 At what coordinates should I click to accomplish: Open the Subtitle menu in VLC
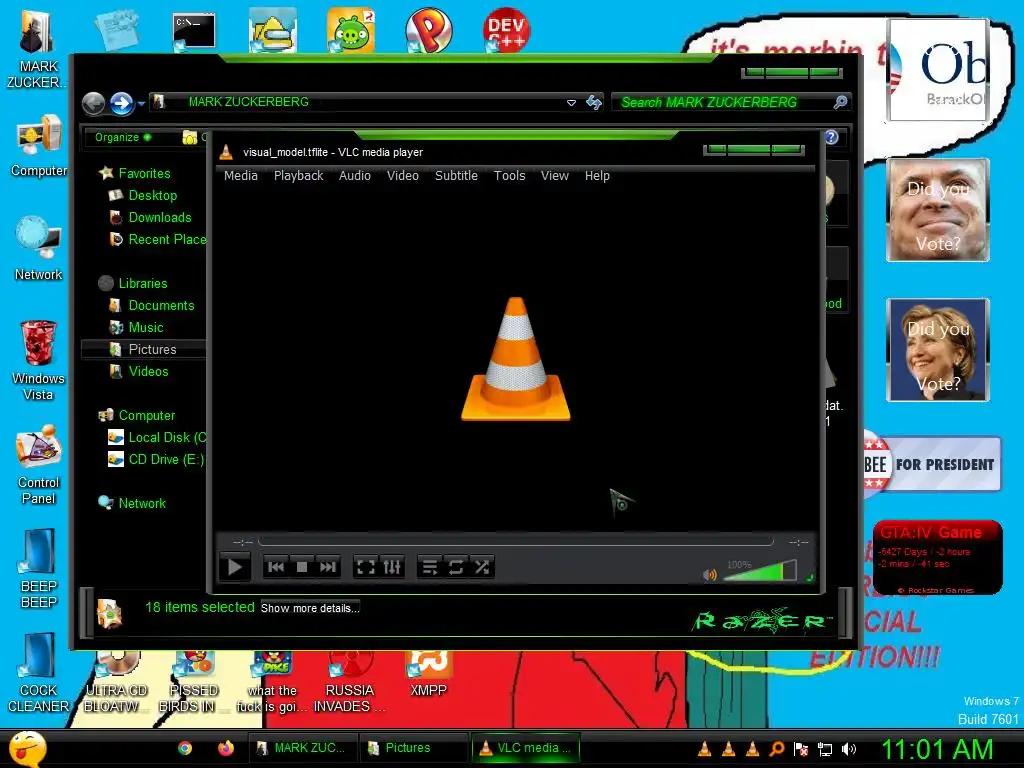456,176
